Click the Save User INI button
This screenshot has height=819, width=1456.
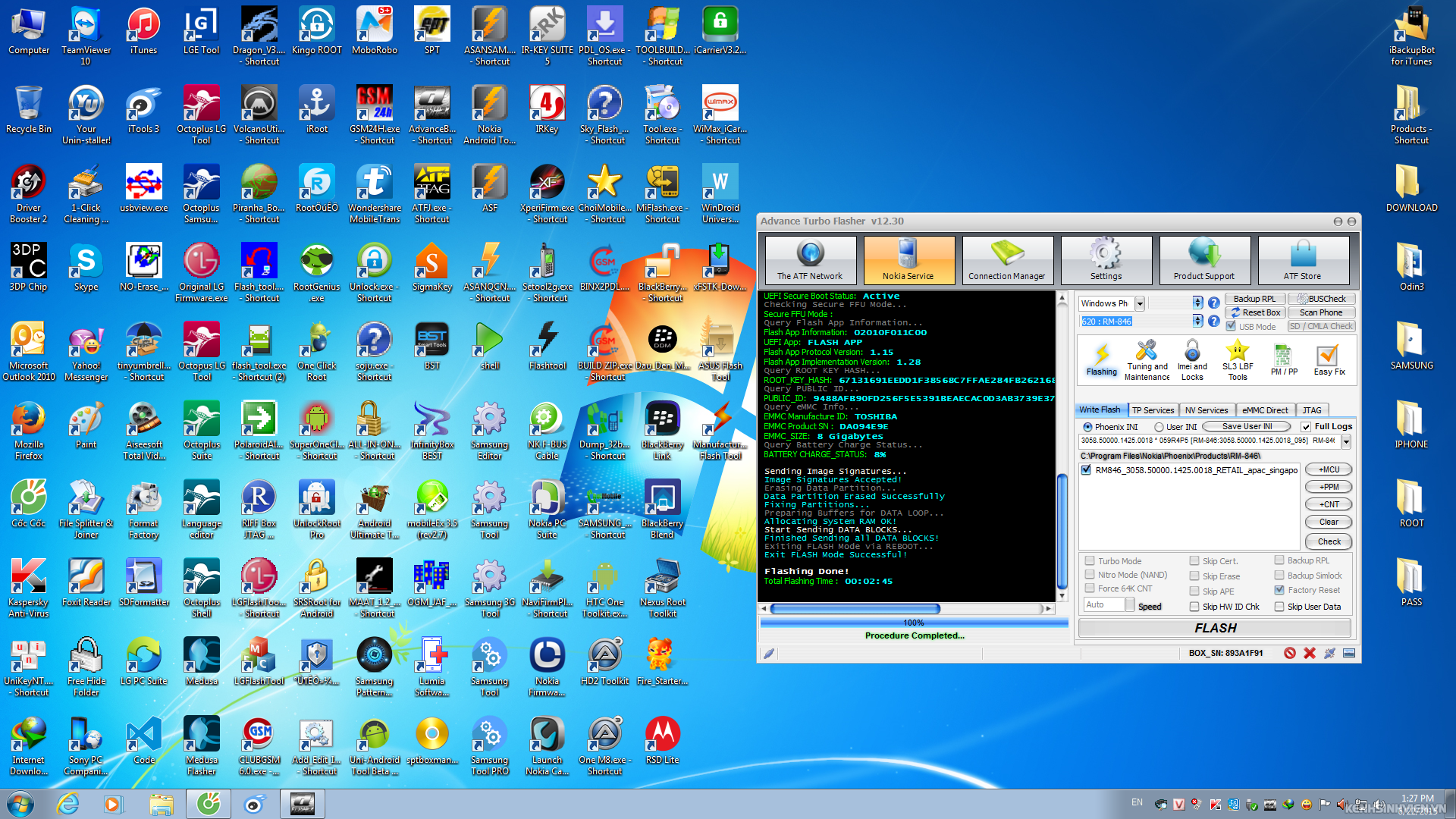coord(1247,426)
